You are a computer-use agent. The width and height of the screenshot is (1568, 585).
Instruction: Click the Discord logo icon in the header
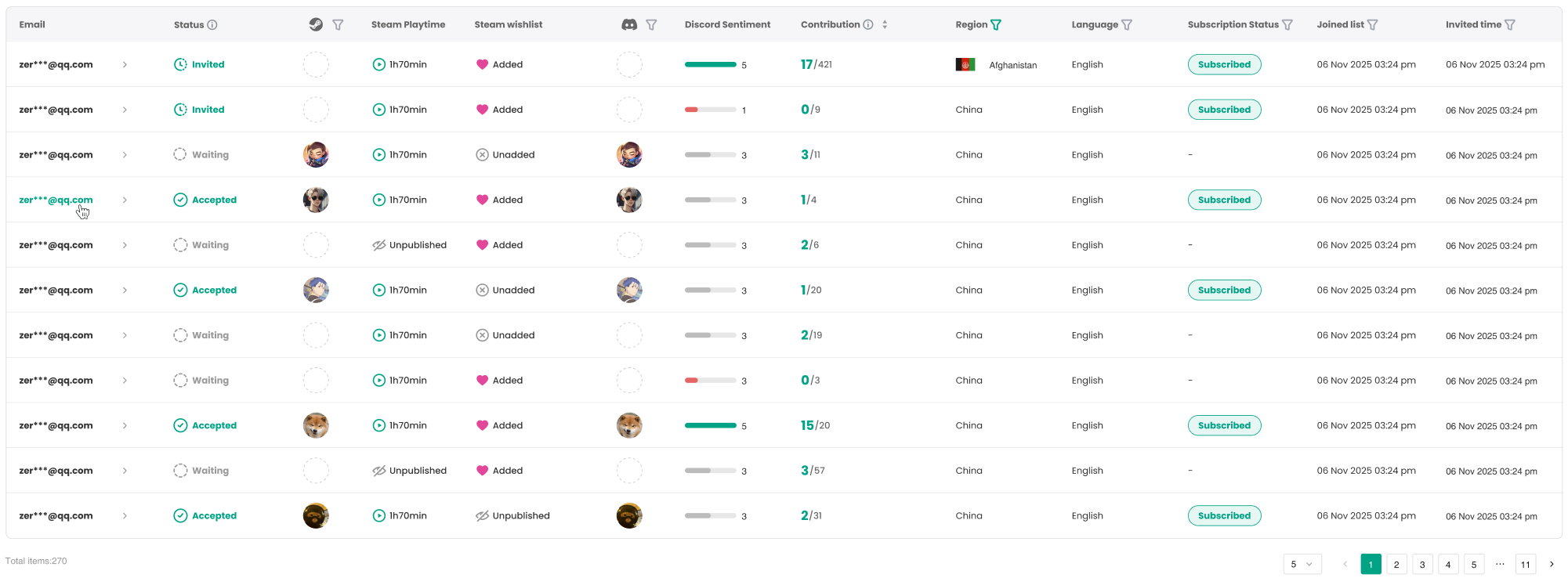(628, 24)
